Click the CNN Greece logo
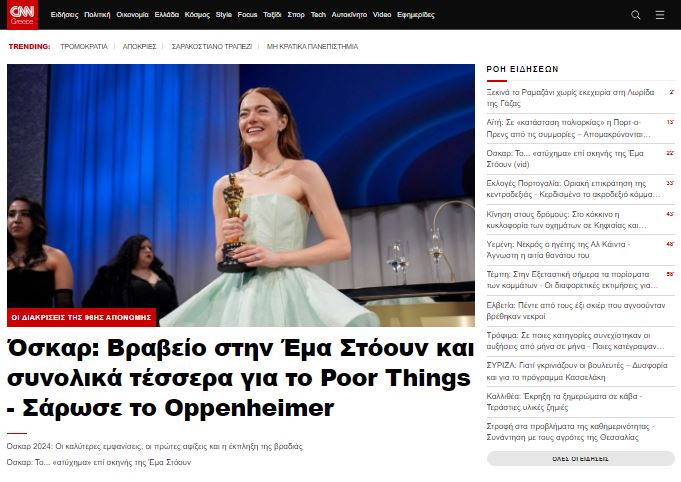681x482 pixels. [22, 15]
